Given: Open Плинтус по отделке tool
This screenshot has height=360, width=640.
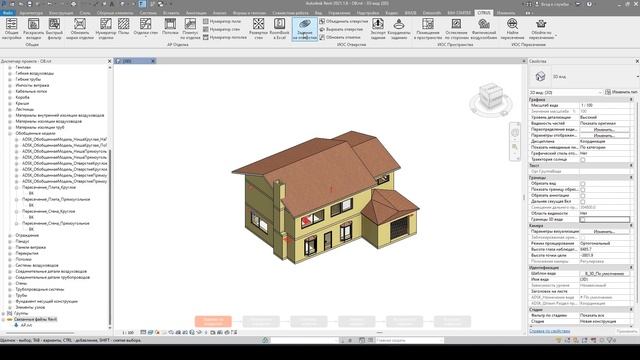Looking at the screenshot, I should click(190, 29).
